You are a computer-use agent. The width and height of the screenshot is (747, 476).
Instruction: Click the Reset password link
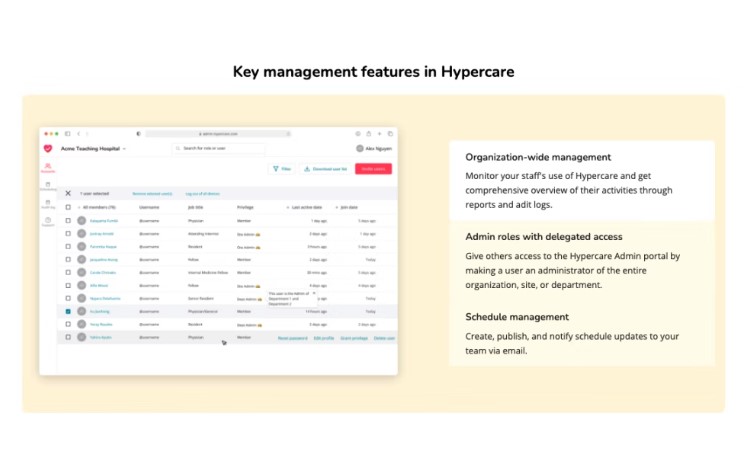pos(293,338)
